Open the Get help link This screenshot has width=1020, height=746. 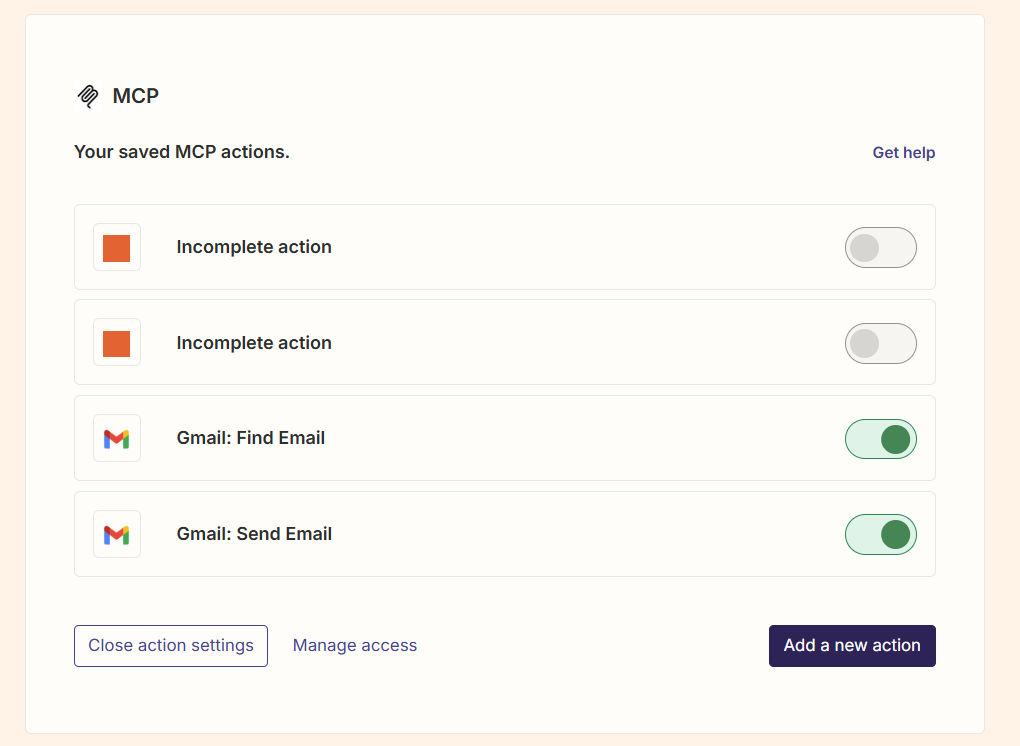(904, 152)
